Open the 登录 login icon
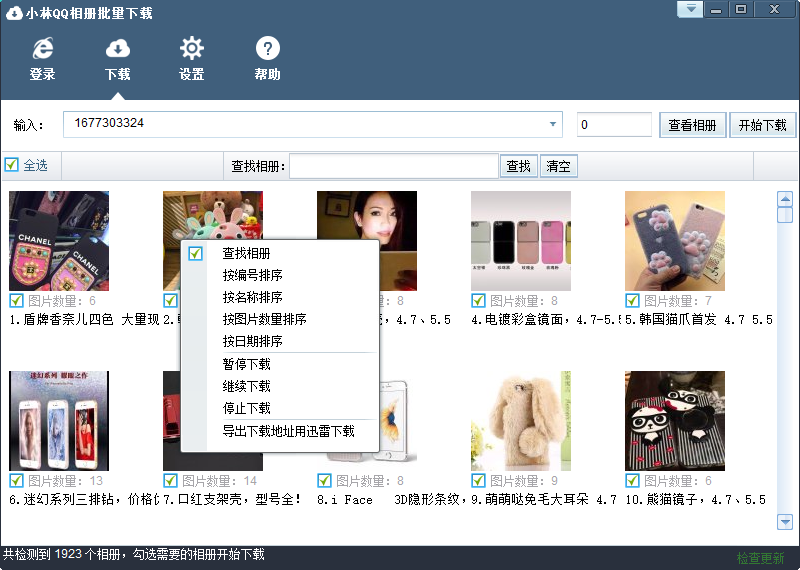Screen dimensions: 800x570 tap(42, 58)
